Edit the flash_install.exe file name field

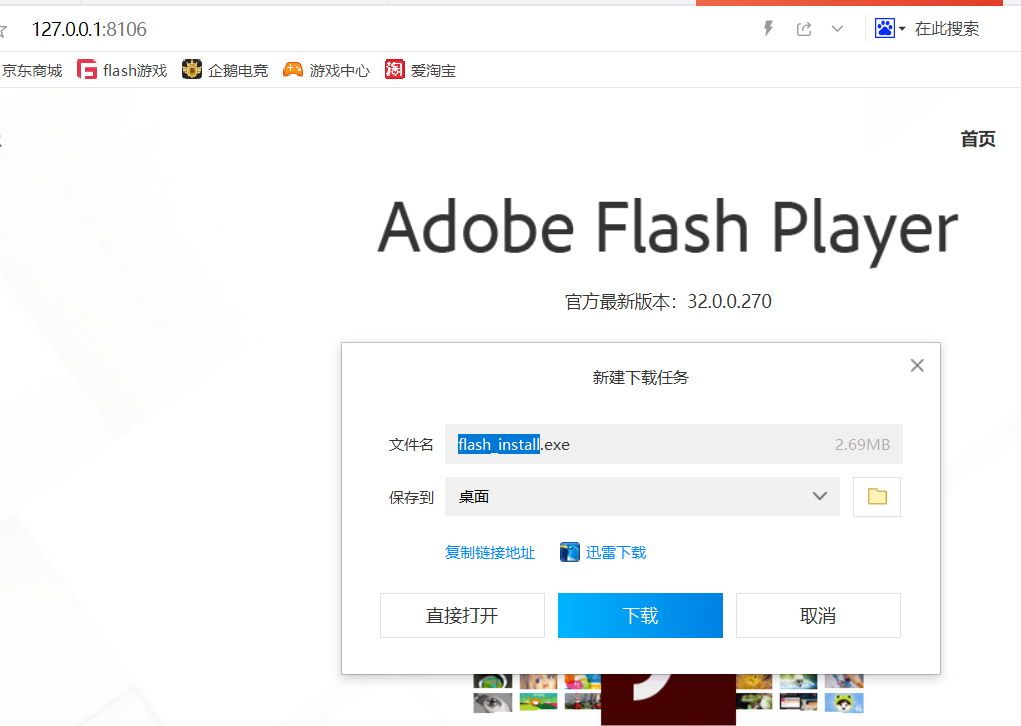[x=673, y=444]
